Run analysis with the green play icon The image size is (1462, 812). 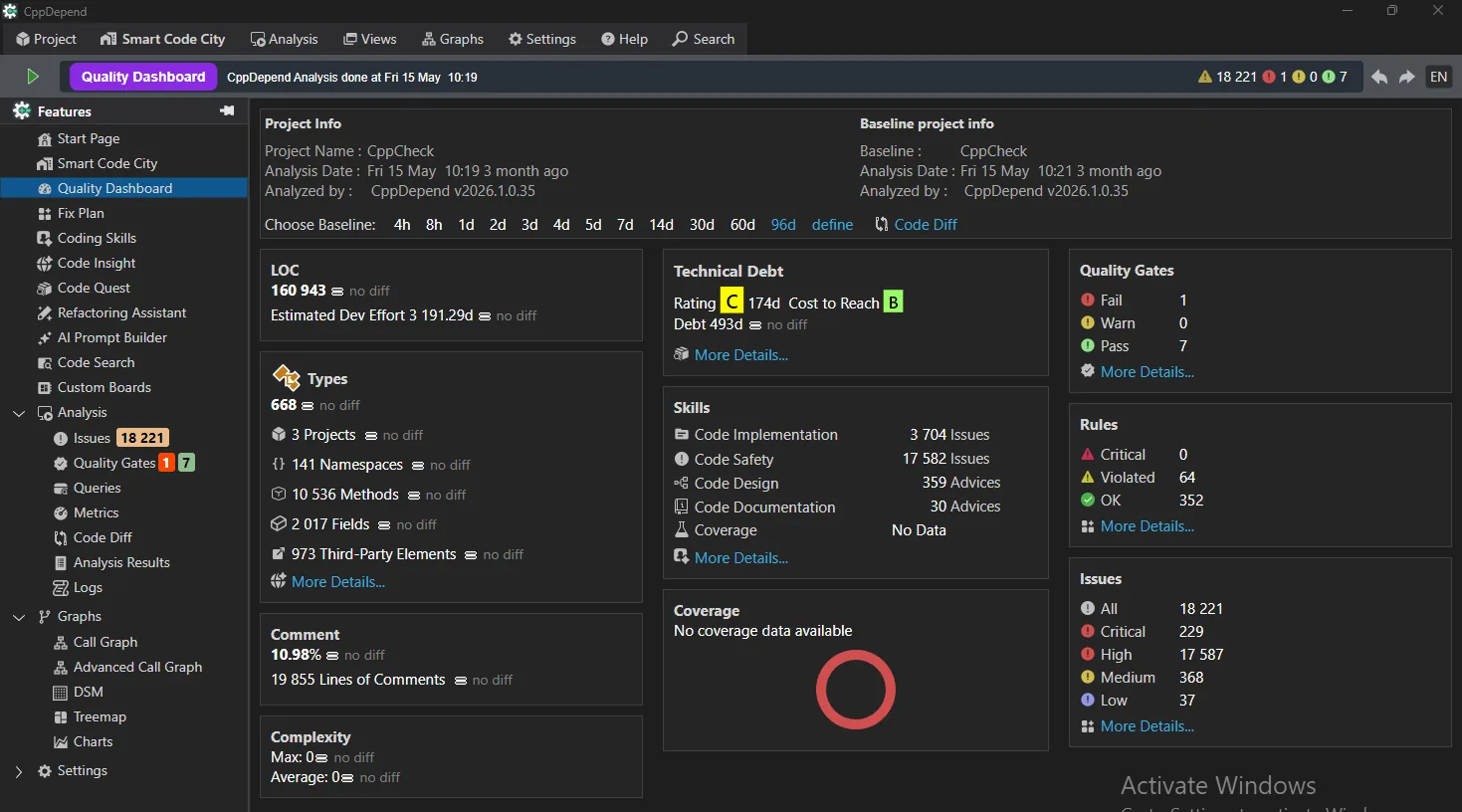pos(33,77)
